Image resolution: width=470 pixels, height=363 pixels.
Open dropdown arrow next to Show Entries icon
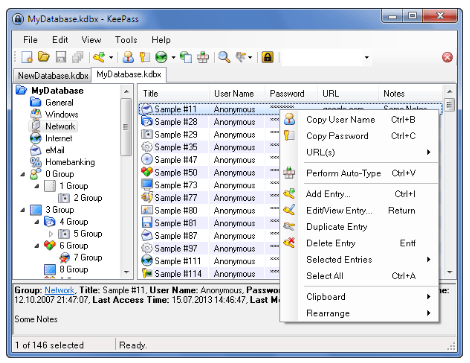(250, 57)
